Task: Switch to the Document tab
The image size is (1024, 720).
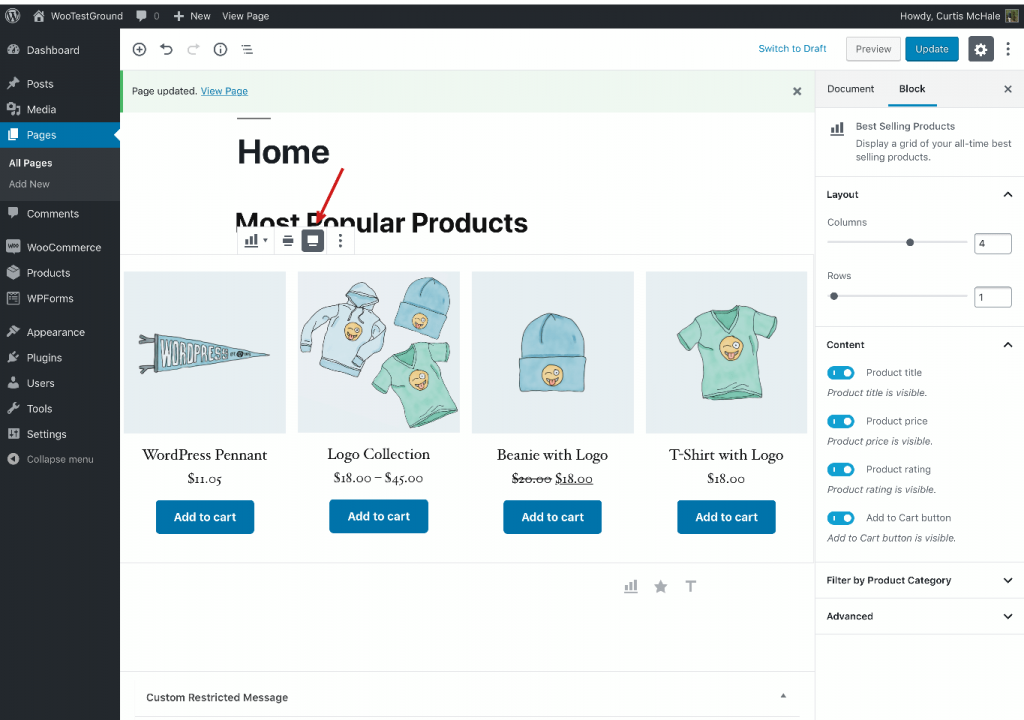Action: [850, 89]
